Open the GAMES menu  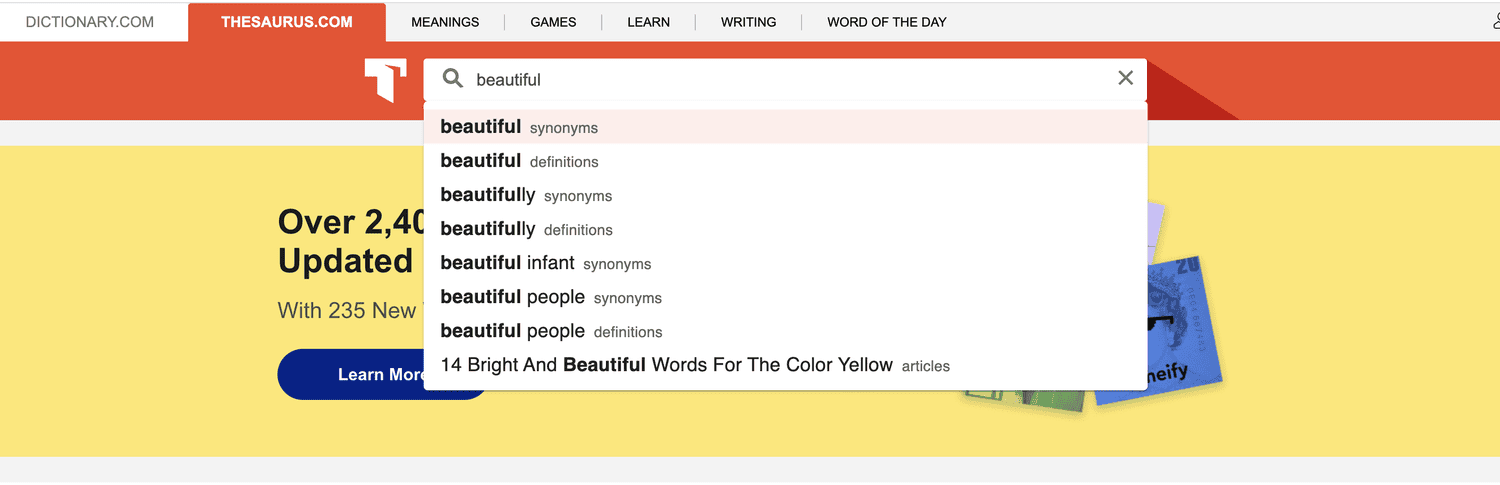[553, 22]
